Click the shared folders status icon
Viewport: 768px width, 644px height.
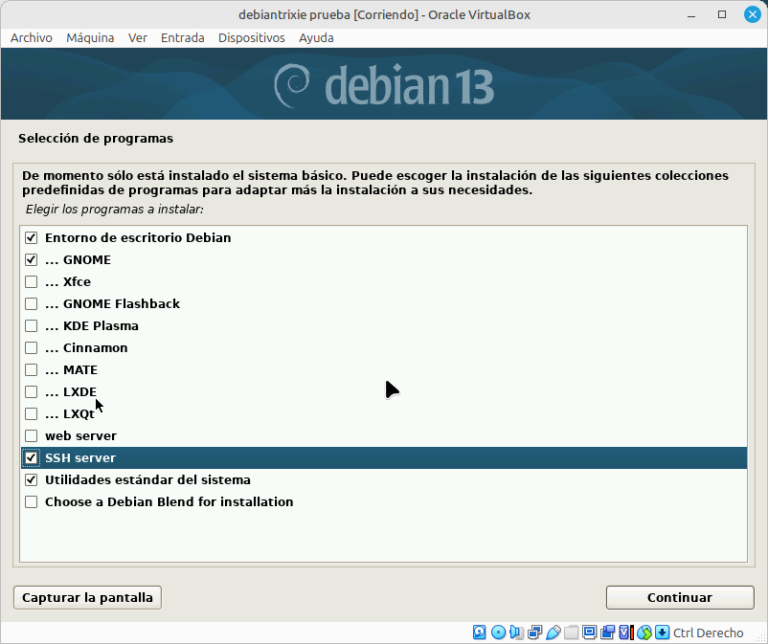coord(571,632)
